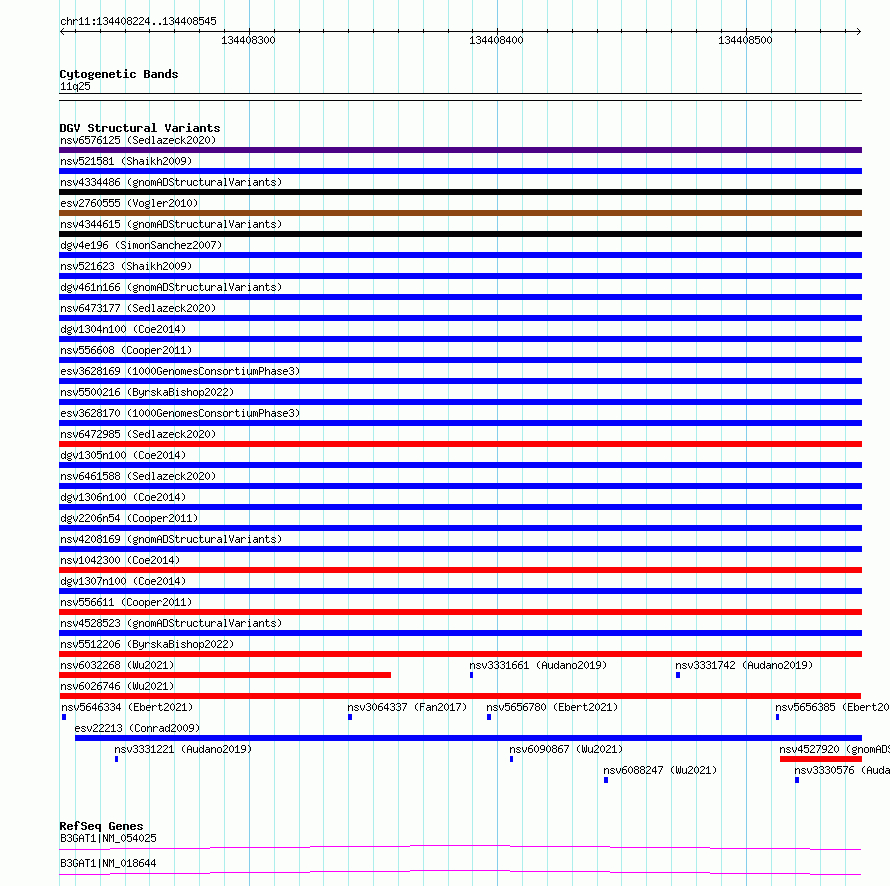Click the nsv6576125 (Sedlazeck2020) variant label
The width and height of the screenshot is (890, 886).
tap(138, 140)
